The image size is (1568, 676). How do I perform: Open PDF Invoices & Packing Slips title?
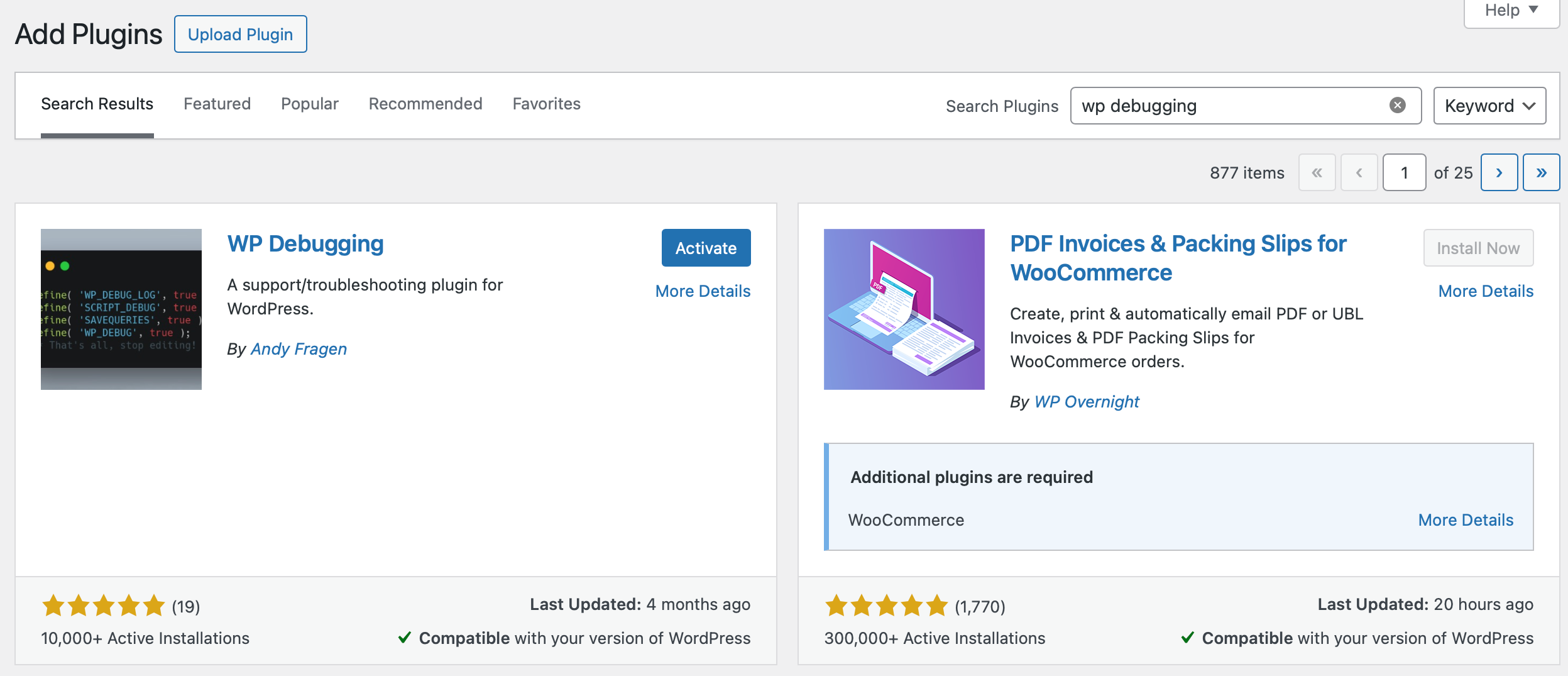tap(1178, 258)
